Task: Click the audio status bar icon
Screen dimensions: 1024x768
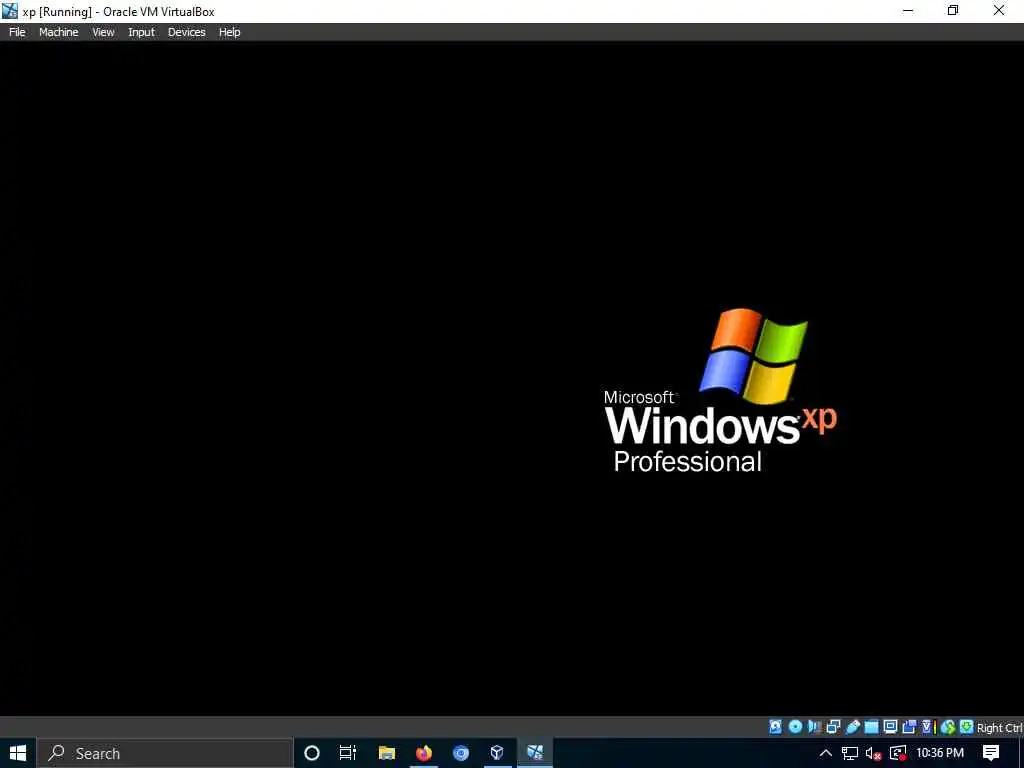Action: click(814, 727)
